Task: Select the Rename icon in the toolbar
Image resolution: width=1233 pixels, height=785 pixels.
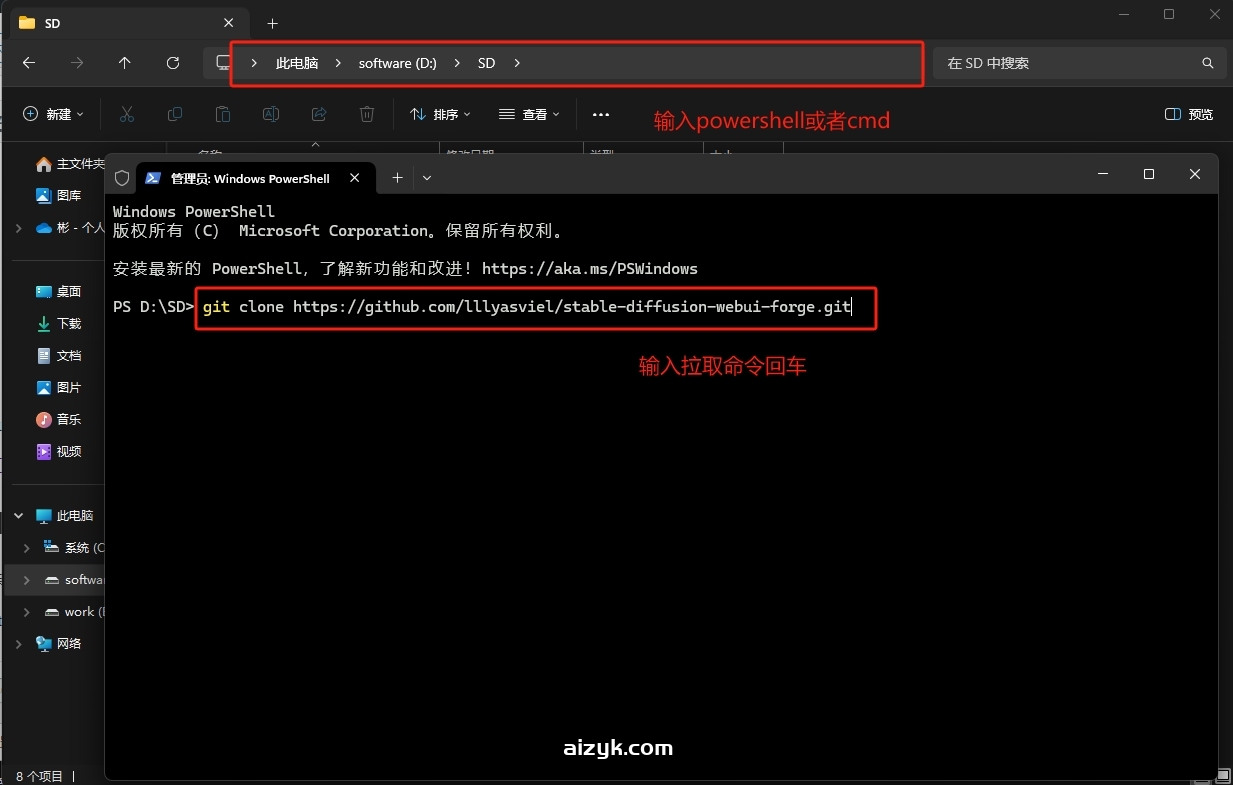Action: coord(270,114)
